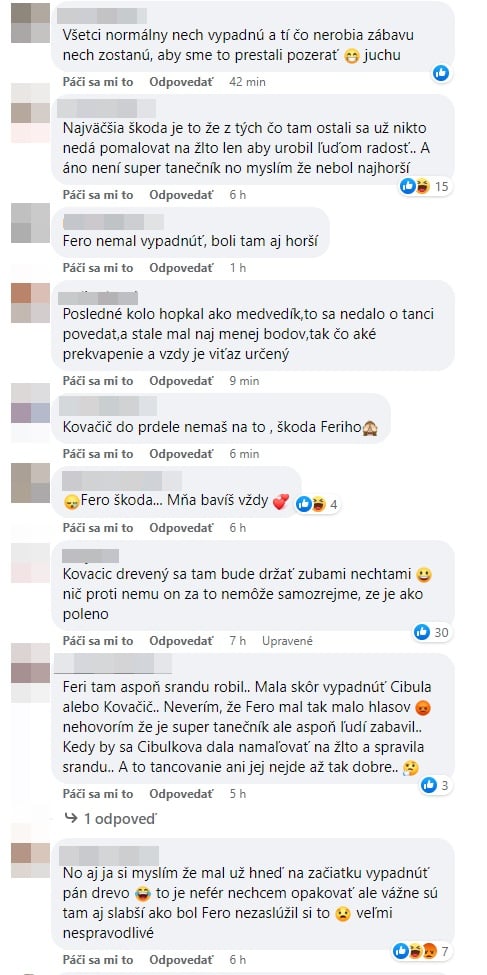This screenshot has width=487, height=975.
Task: Like the 'Kovačič do prdele' comment
Action: (x=98, y=454)
